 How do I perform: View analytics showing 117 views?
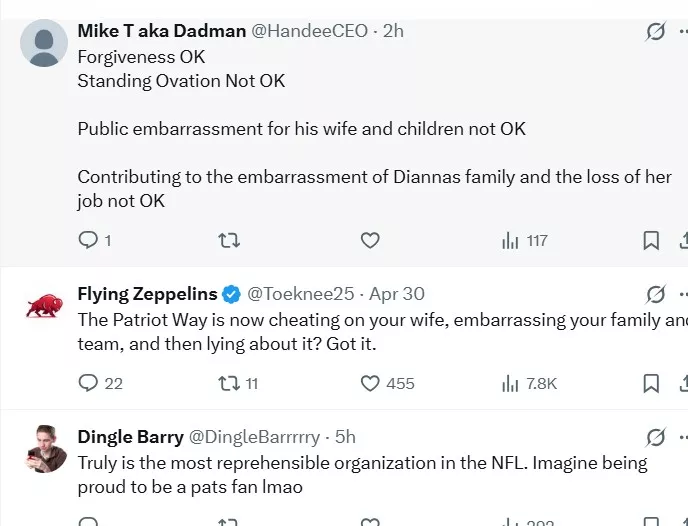point(511,240)
